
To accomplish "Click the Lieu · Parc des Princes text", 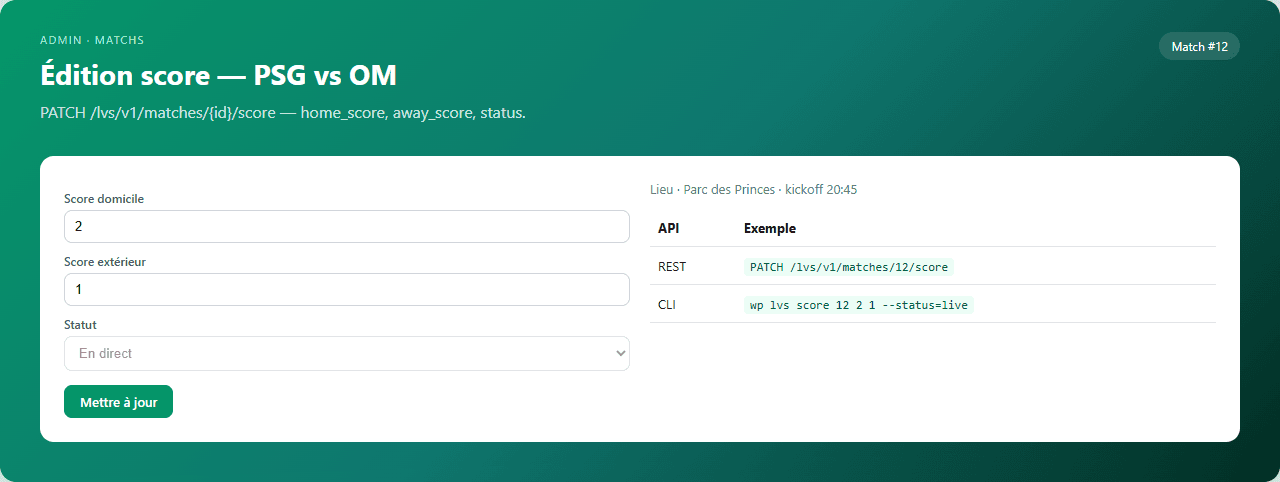I will [x=754, y=189].
